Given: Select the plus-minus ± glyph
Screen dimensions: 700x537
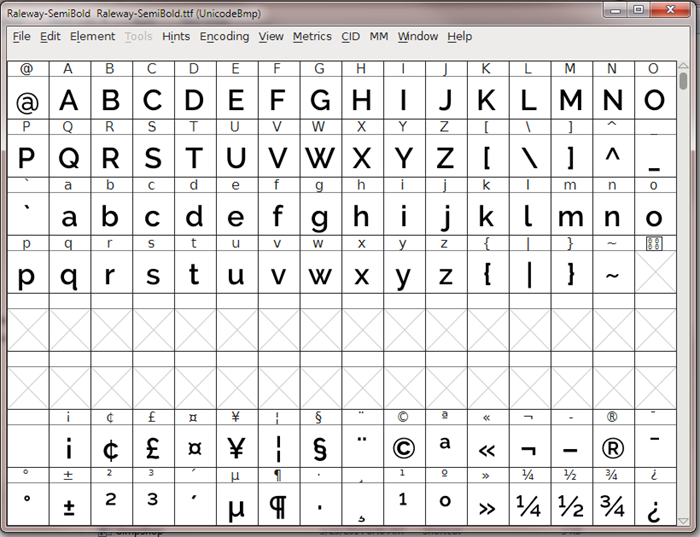Looking at the screenshot, I should pyautogui.click(x=70, y=504).
